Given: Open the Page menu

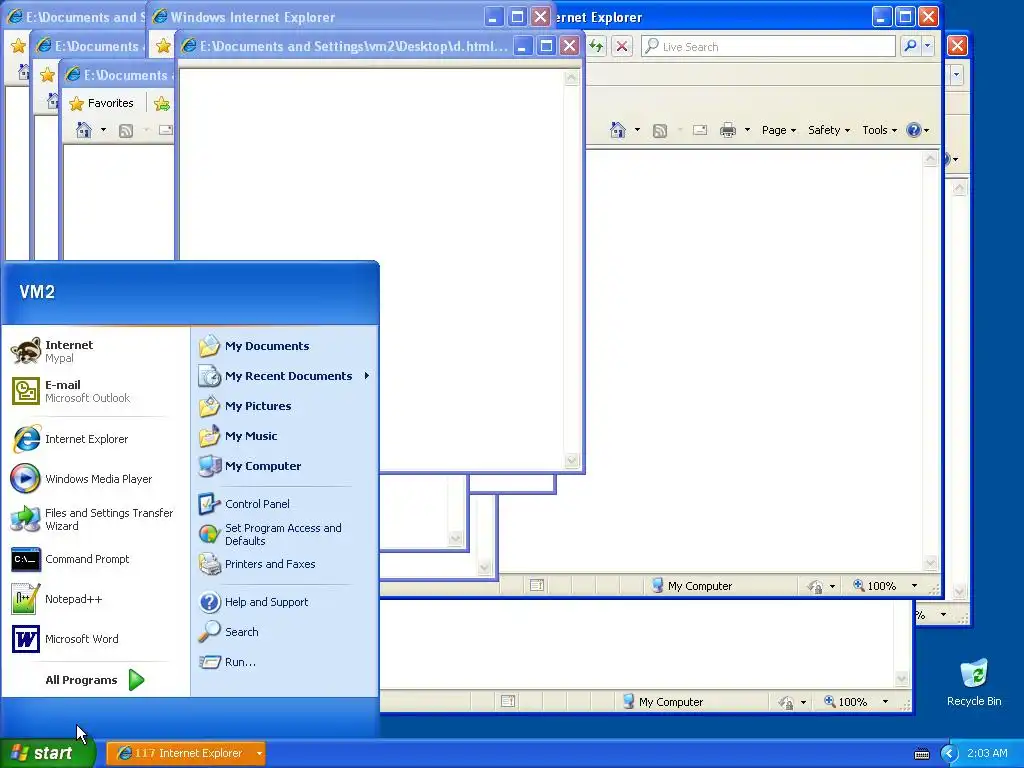Looking at the screenshot, I should pyautogui.click(x=779, y=130).
